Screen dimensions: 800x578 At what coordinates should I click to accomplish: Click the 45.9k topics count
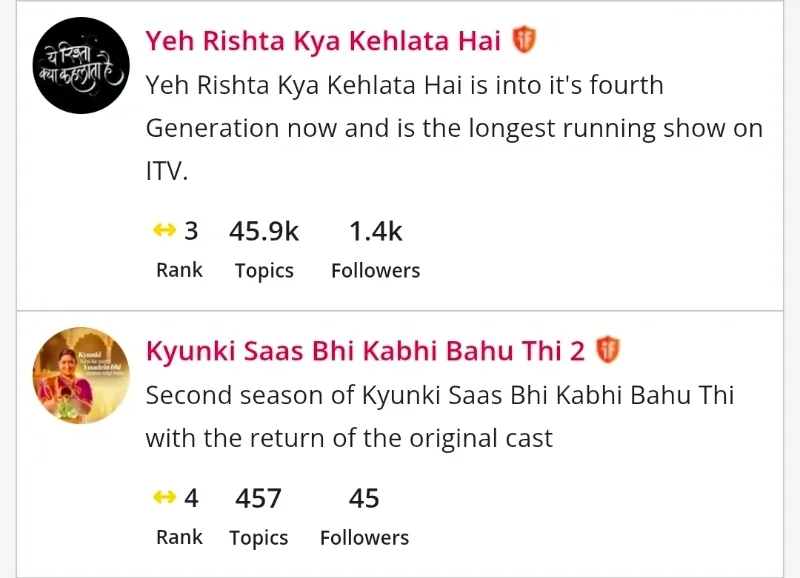[x=264, y=232]
